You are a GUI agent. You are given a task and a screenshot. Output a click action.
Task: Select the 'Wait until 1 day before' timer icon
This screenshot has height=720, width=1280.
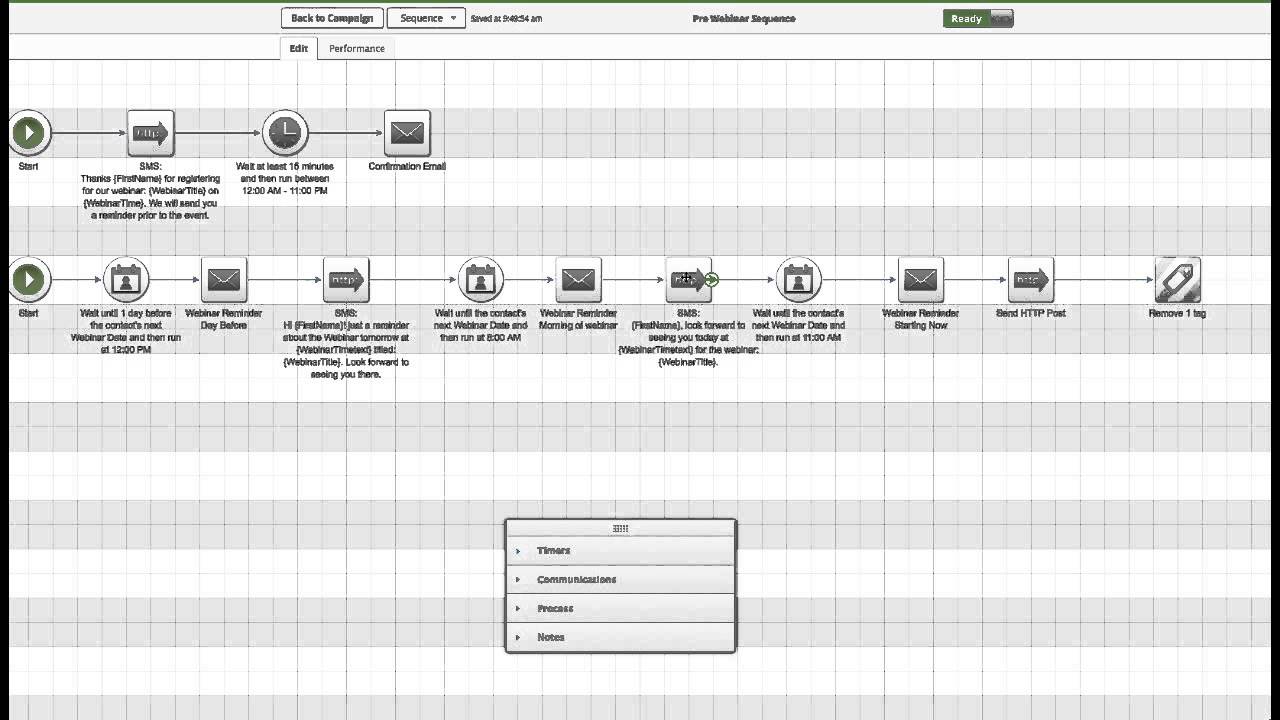tap(126, 279)
